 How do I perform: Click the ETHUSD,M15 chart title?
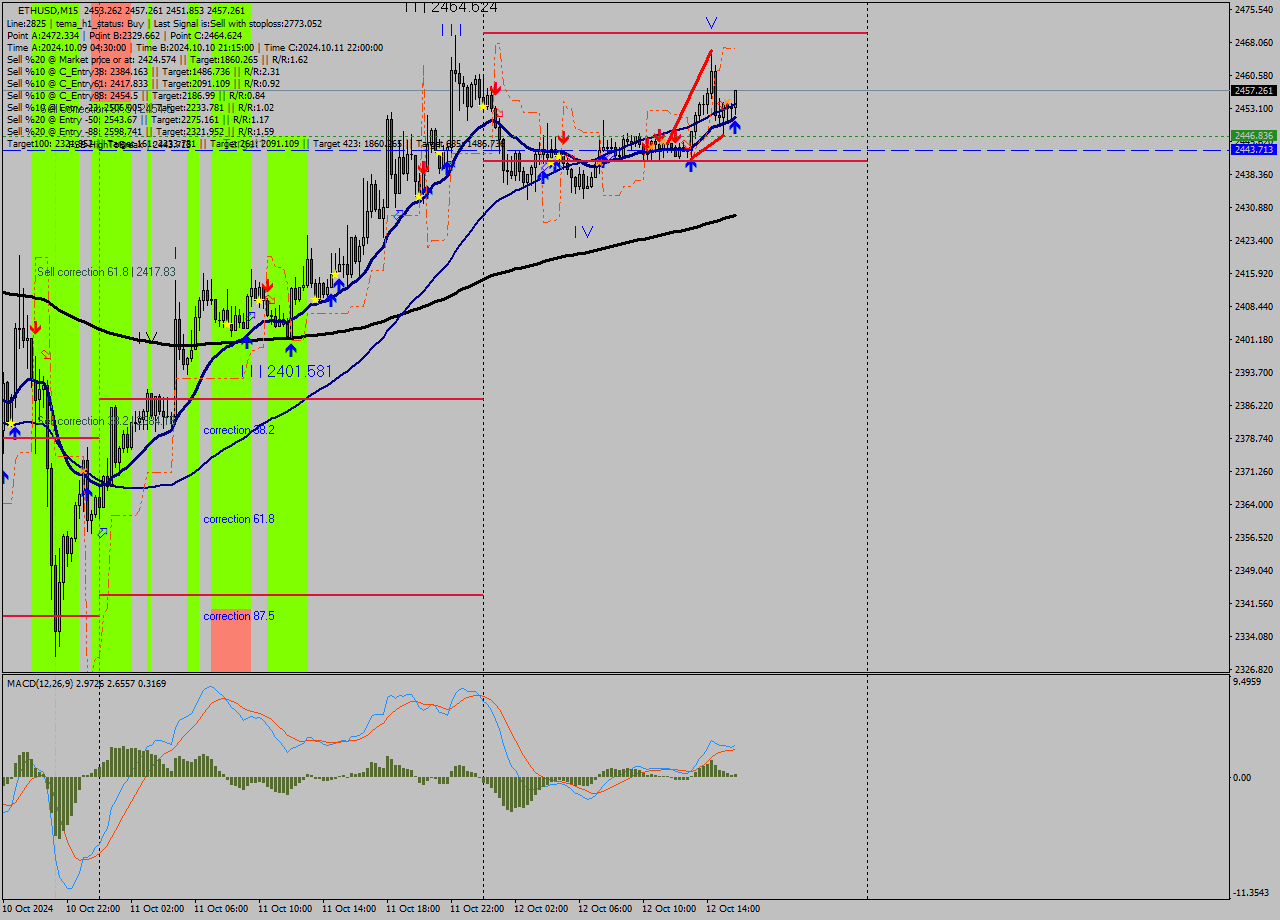coord(50,10)
